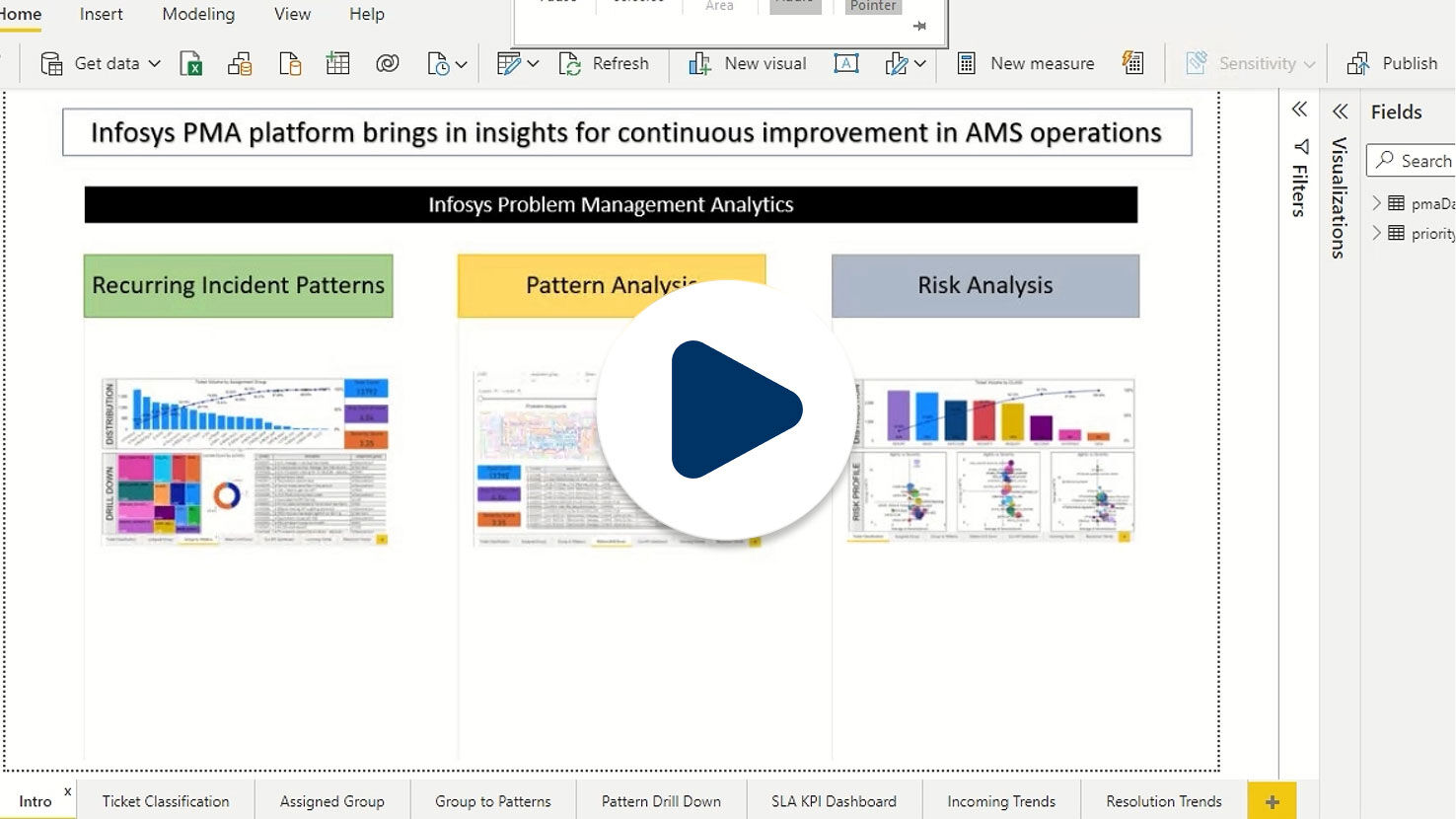Open the Help ribbon tab

coord(366,14)
